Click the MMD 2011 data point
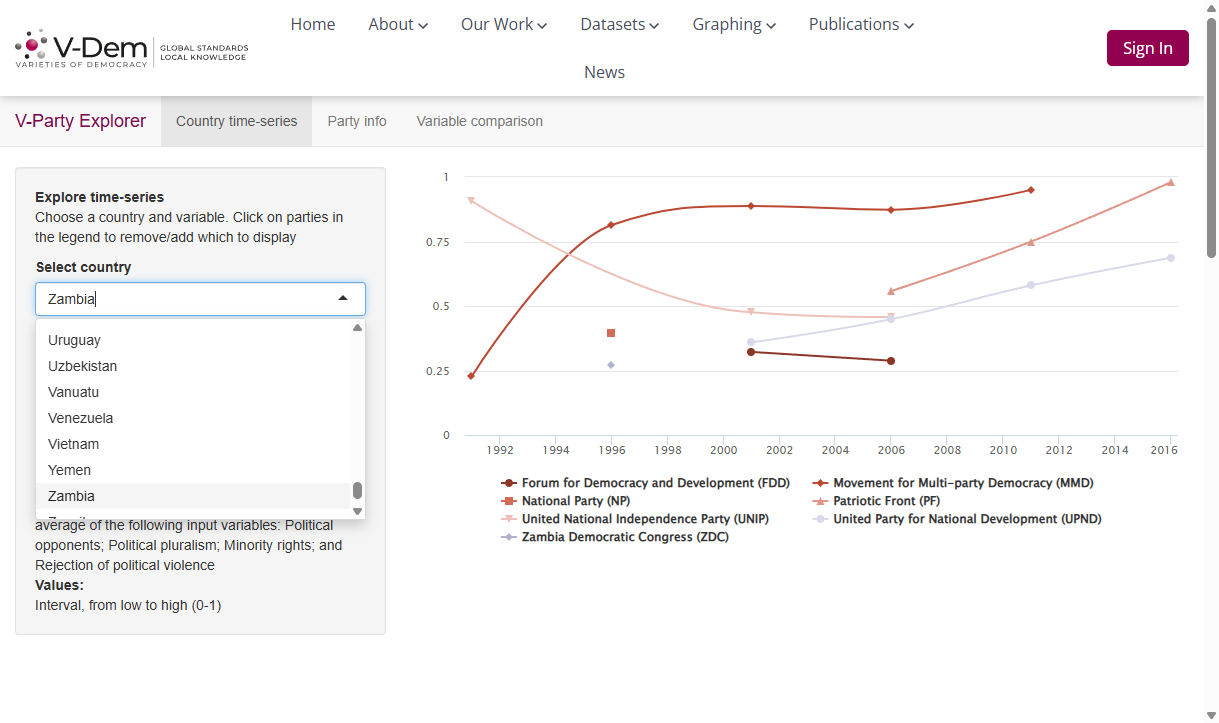1219x723 pixels. pyautogui.click(x=1031, y=190)
